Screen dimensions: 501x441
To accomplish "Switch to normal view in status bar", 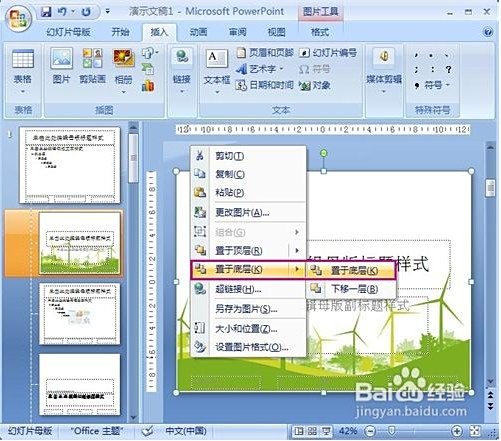I will click(299, 431).
